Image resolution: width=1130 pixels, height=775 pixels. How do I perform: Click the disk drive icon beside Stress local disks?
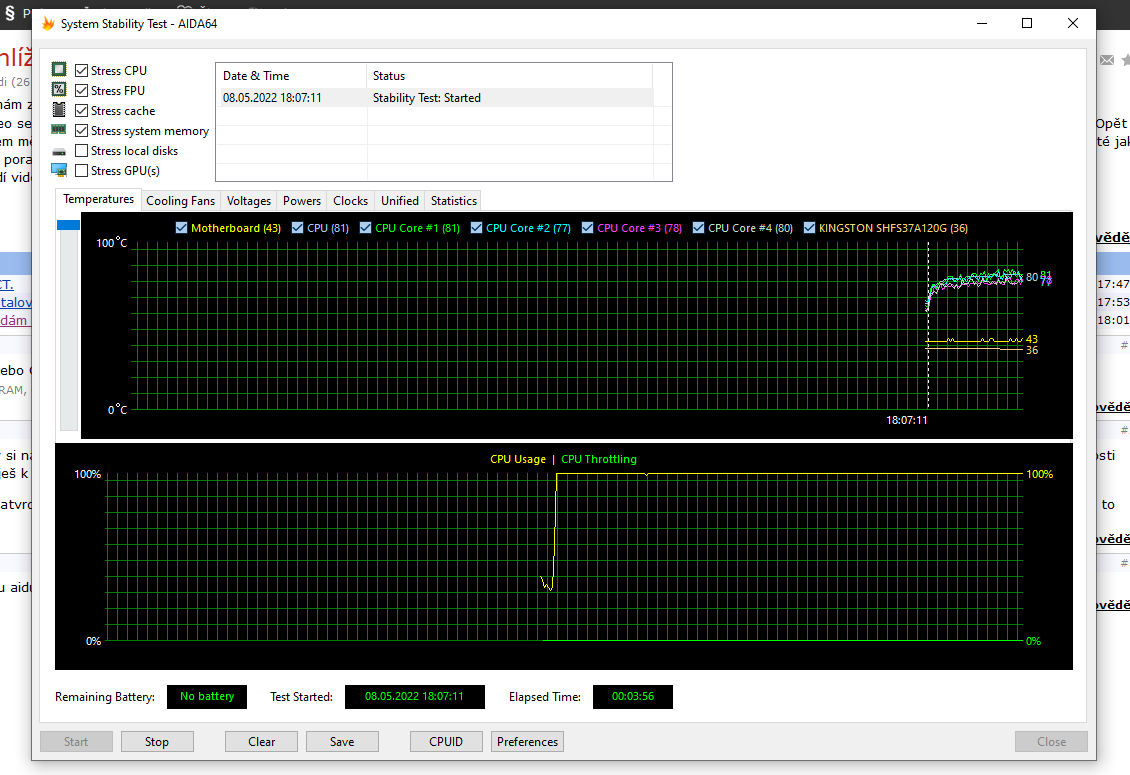pos(59,151)
